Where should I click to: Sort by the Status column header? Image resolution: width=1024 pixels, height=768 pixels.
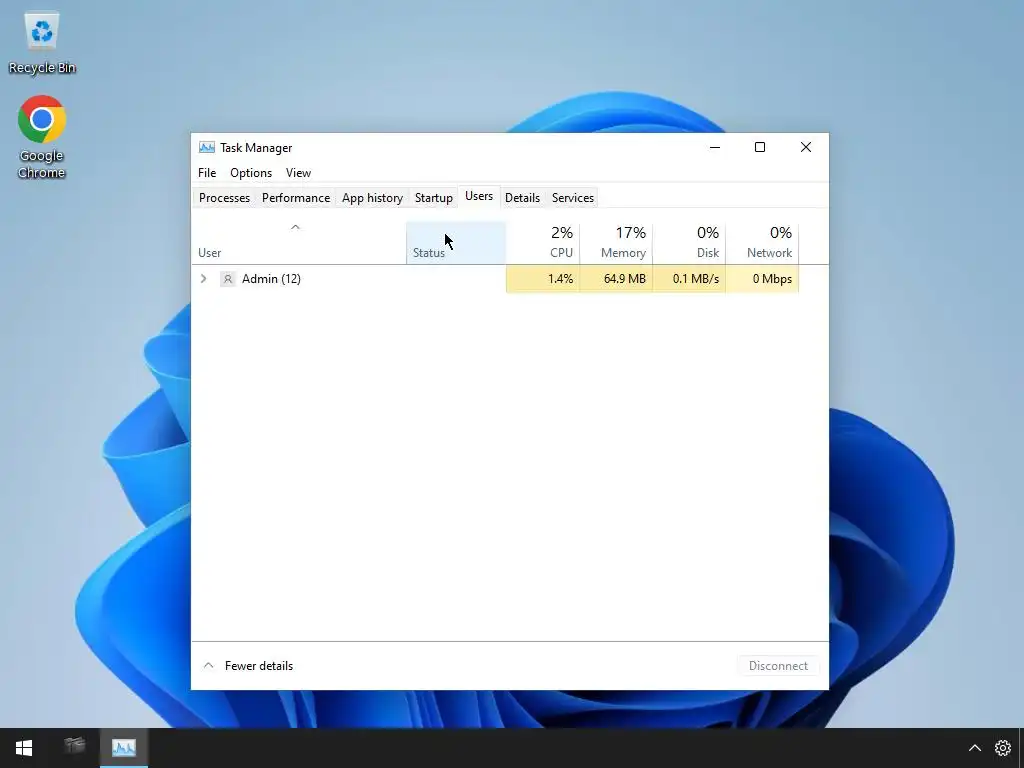tap(456, 243)
